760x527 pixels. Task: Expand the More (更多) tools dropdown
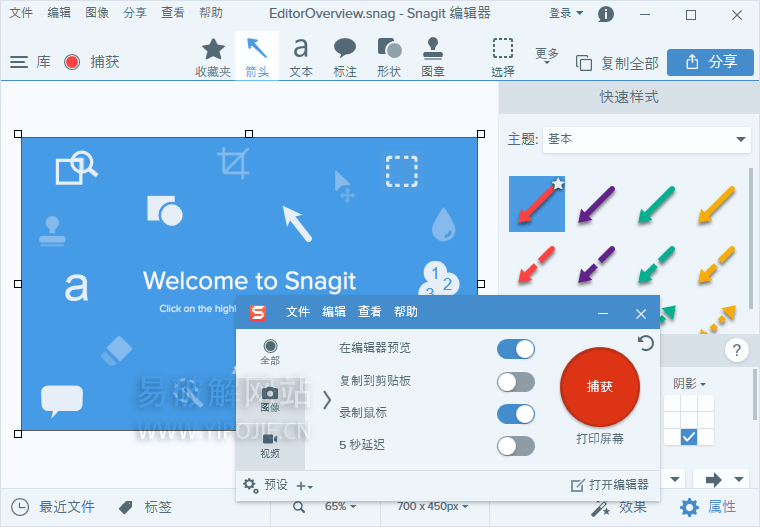pyautogui.click(x=547, y=55)
